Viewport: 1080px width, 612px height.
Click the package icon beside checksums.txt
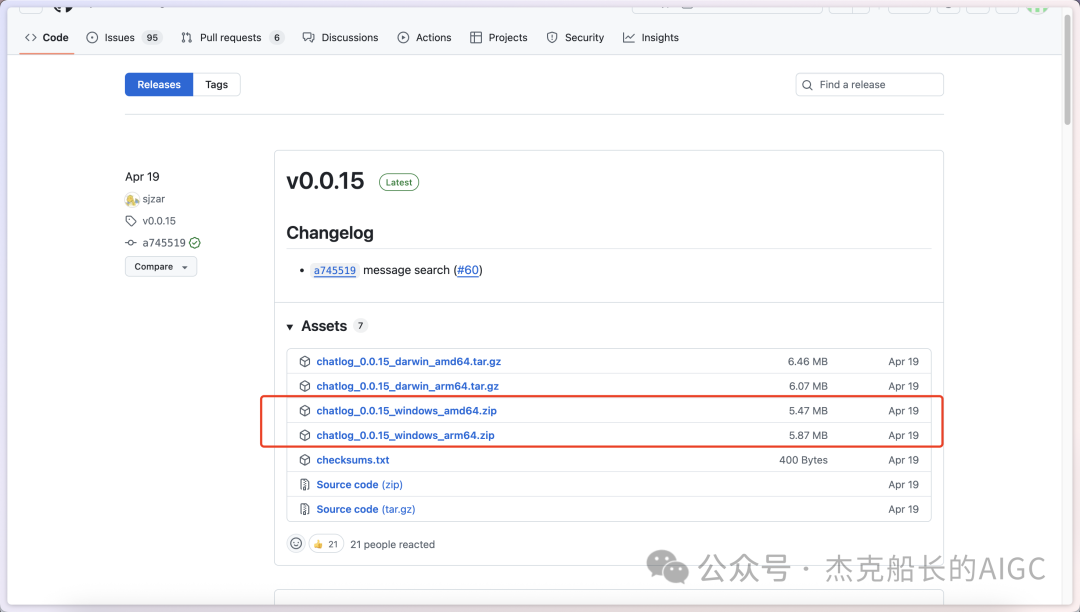point(304,461)
